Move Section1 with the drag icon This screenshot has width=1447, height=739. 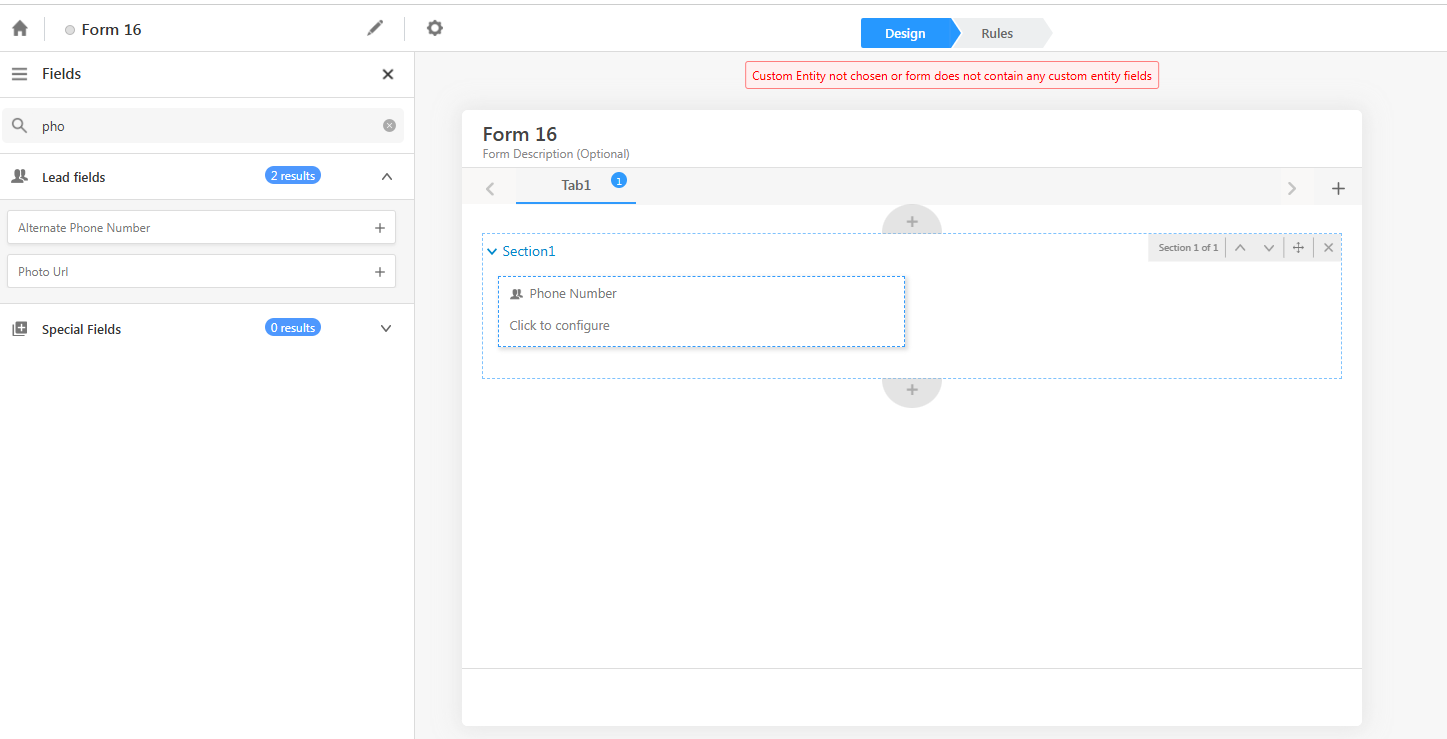(x=1298, y=248)
